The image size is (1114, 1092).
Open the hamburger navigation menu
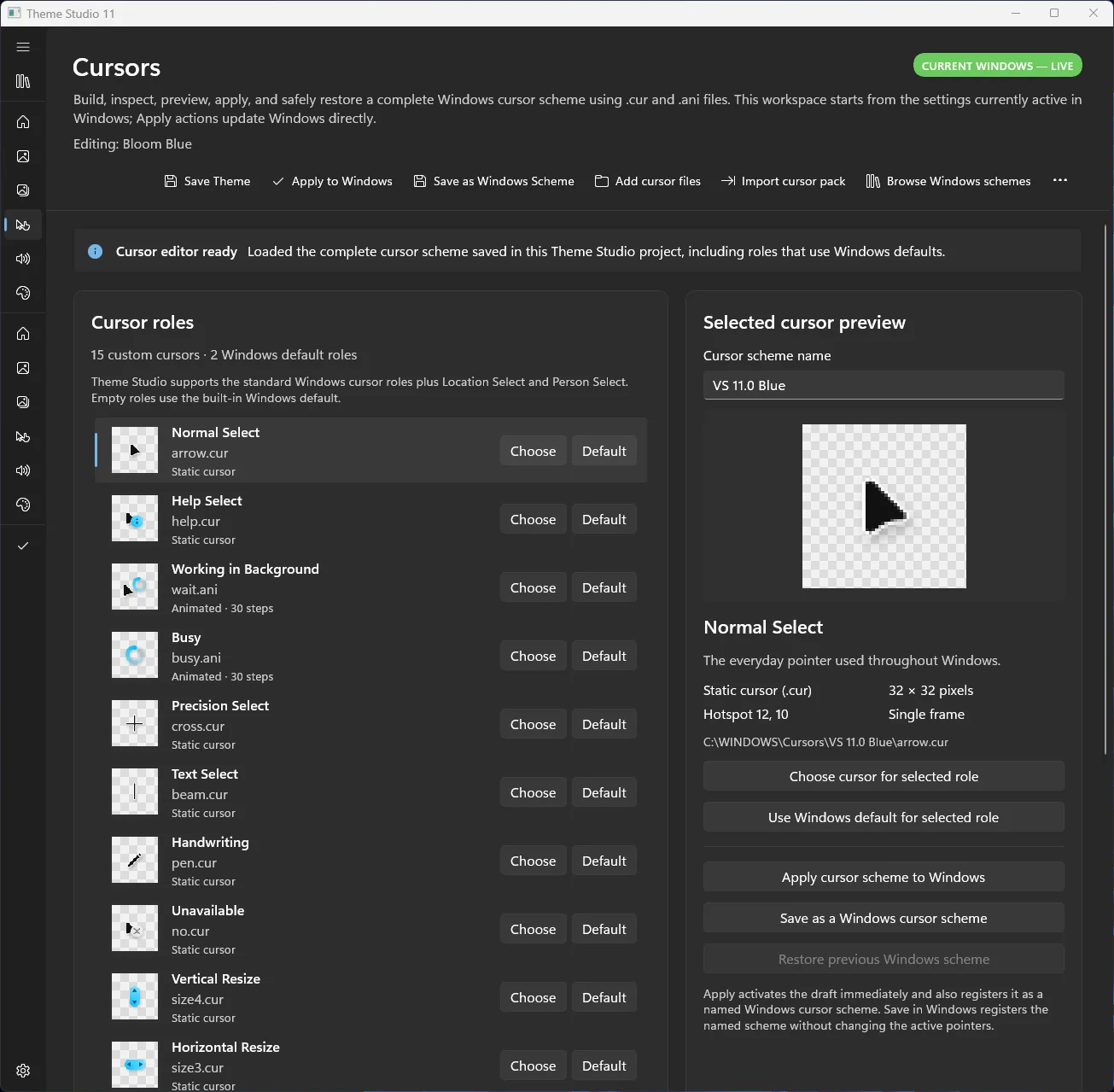coord(23,47)
